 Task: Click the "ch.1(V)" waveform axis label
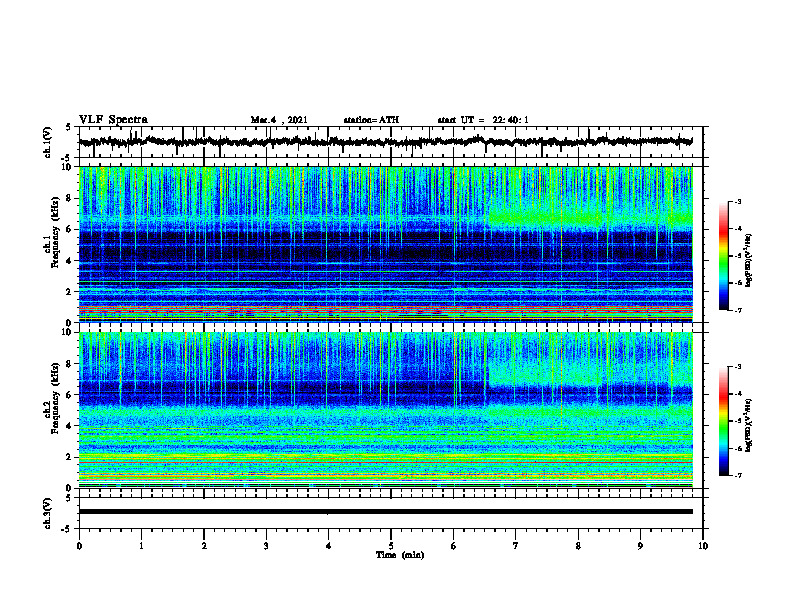pos(47,142)
